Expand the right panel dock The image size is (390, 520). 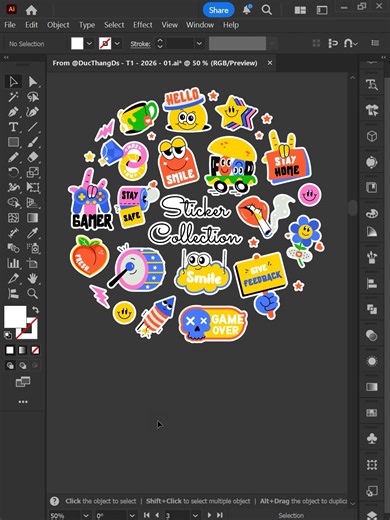coord(383,58)
